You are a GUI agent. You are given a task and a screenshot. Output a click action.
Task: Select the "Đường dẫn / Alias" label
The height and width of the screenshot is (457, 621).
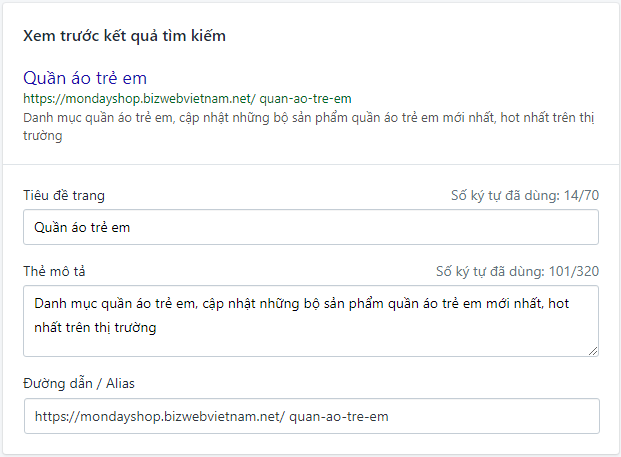point(81,381)
